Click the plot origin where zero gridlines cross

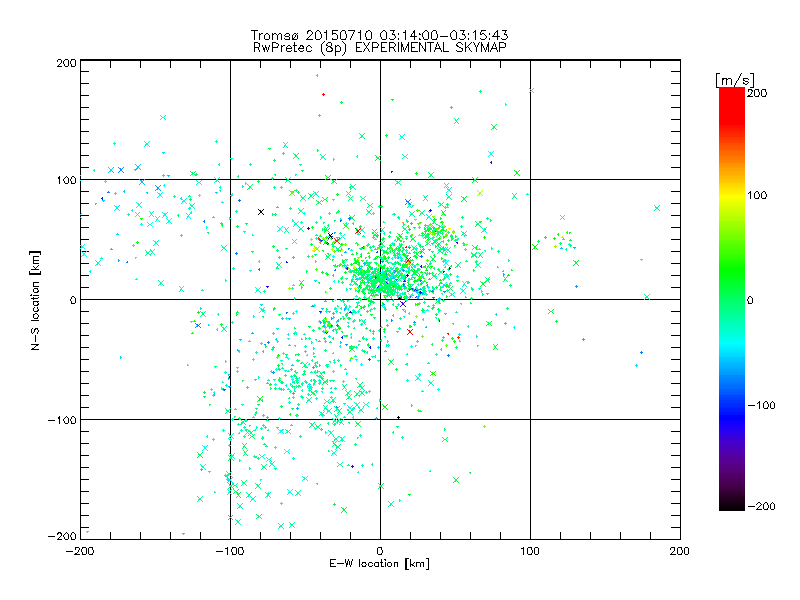(x=380, y=299)
